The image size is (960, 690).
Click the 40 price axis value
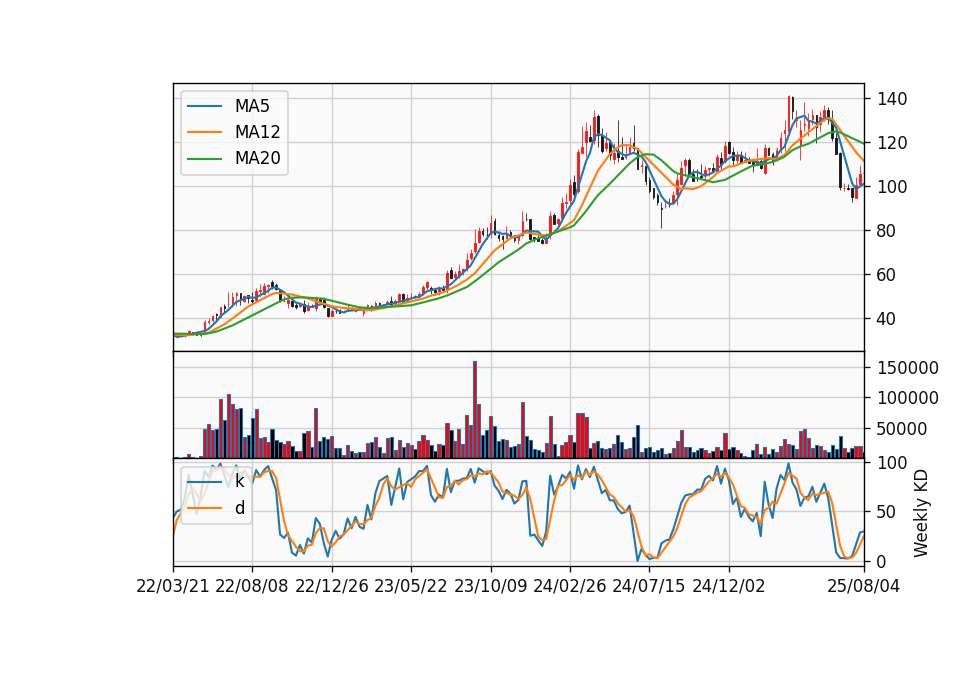coord(887,320)
